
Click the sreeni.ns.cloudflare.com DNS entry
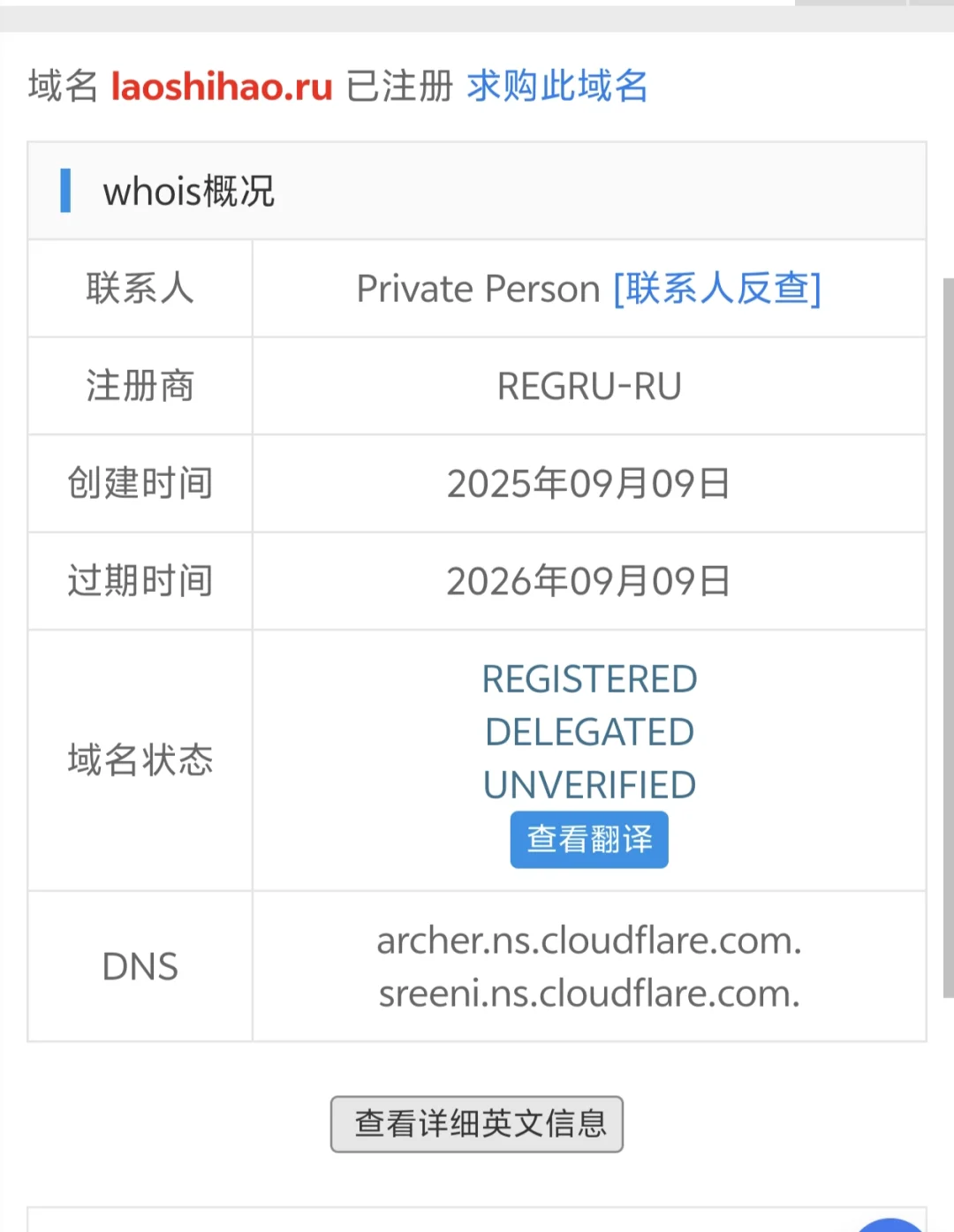(589, 994)
